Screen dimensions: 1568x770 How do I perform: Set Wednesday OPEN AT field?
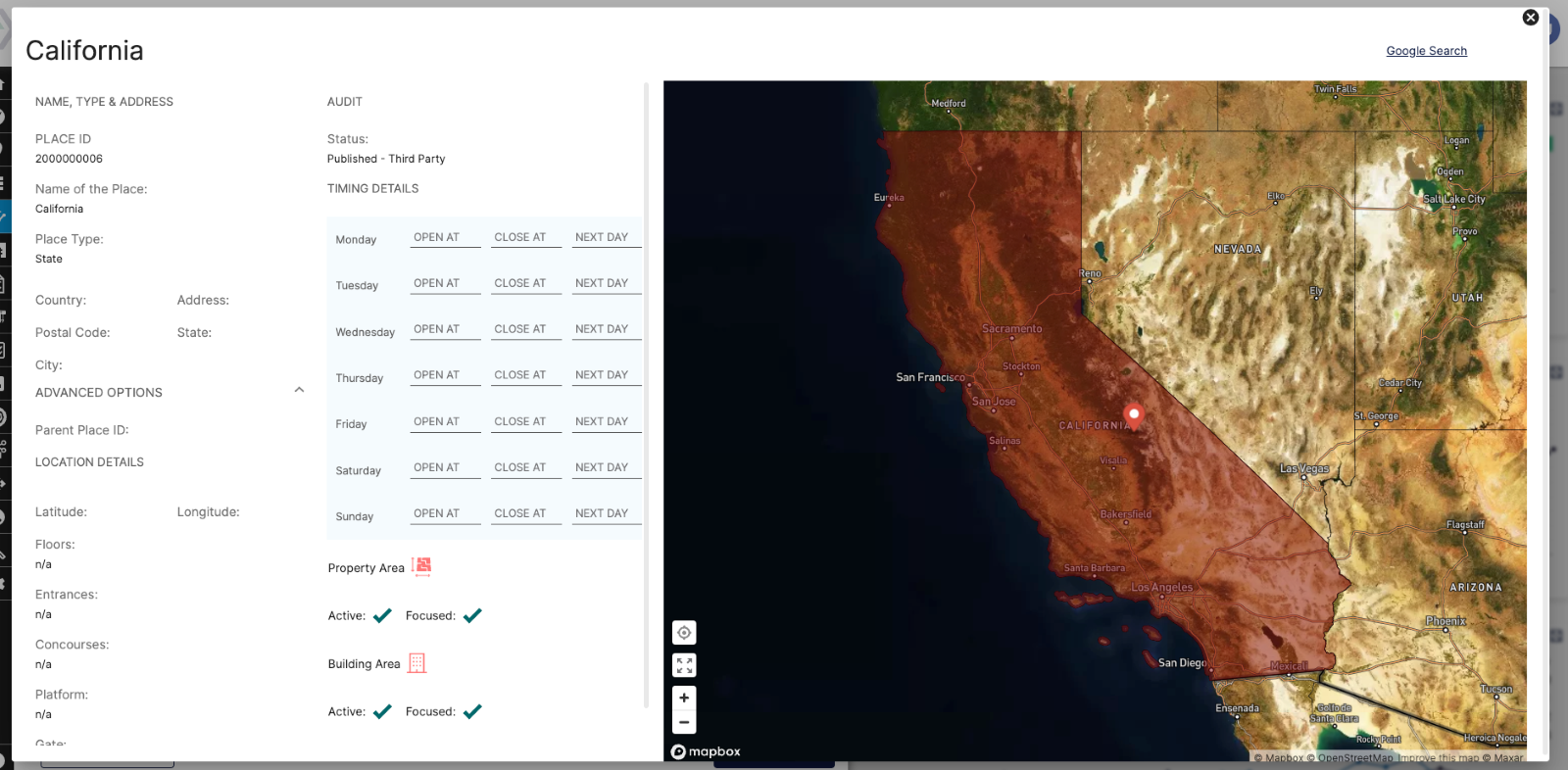[x=445, y=329]
